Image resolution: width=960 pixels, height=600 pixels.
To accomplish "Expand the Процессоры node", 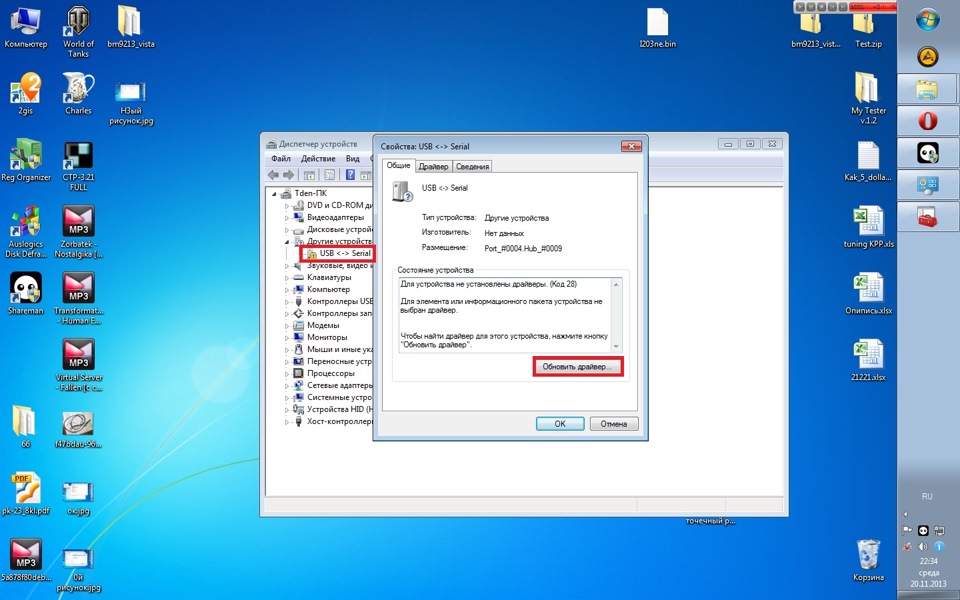I will [x=287, y=373].
